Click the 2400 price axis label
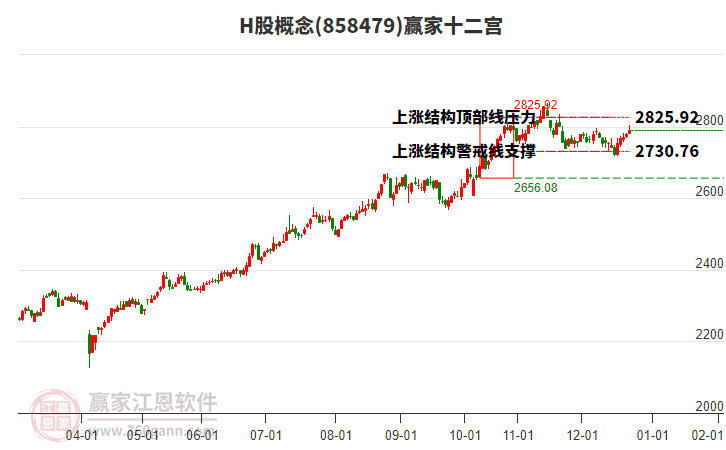 (709, 263)
